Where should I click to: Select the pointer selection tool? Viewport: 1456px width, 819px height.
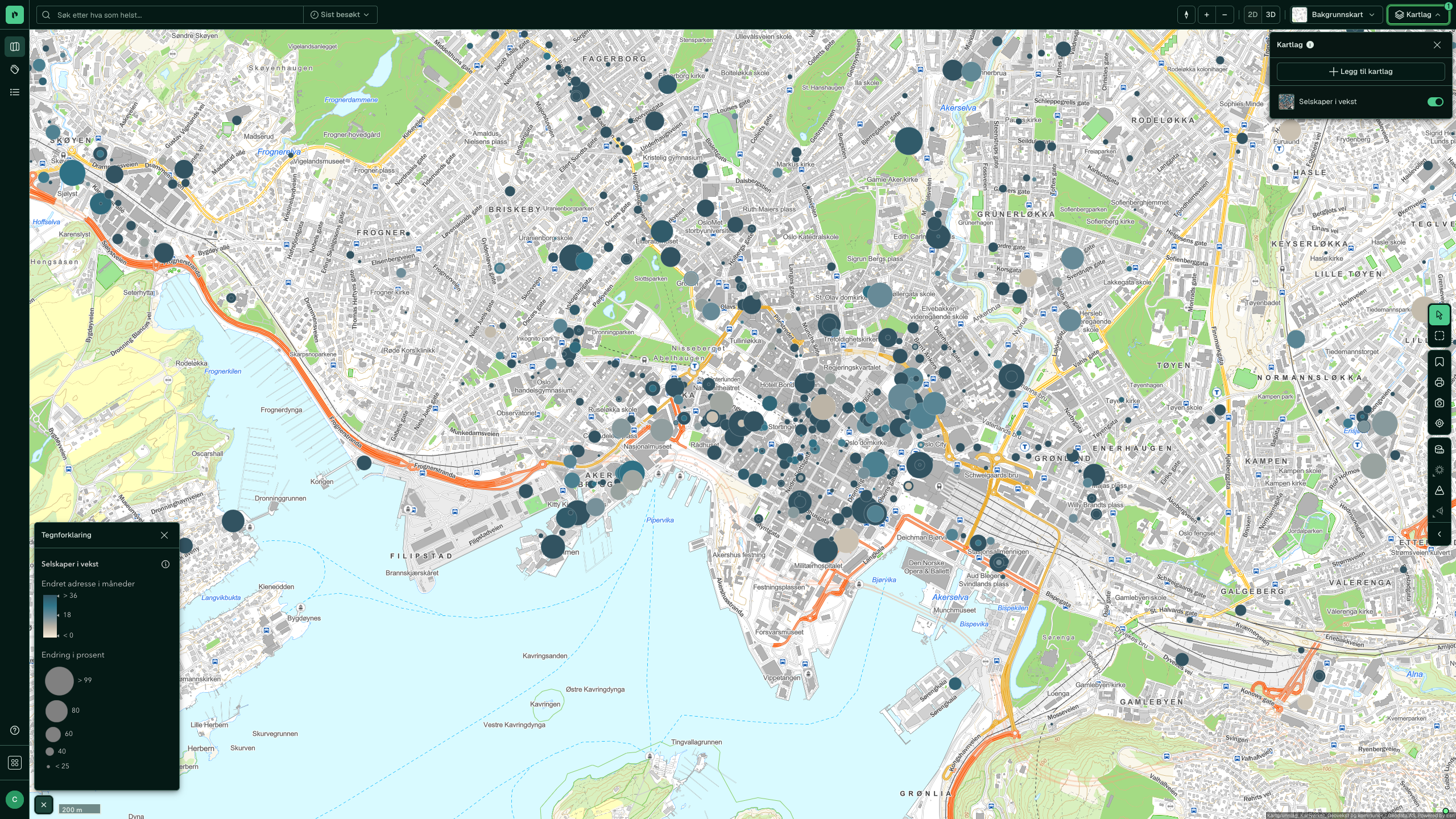pos(1440,315)
